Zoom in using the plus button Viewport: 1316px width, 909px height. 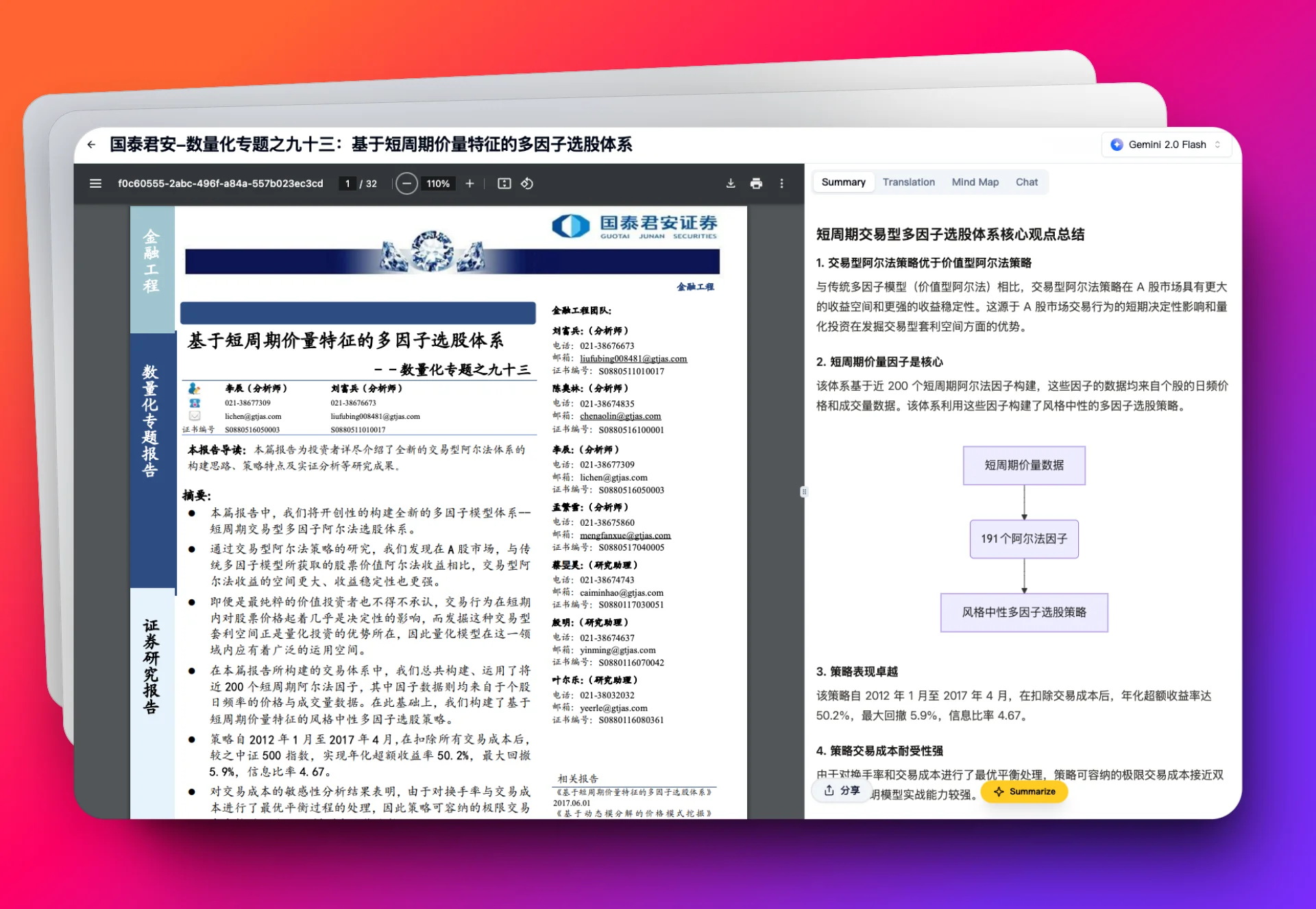click(x=470, y=184)
